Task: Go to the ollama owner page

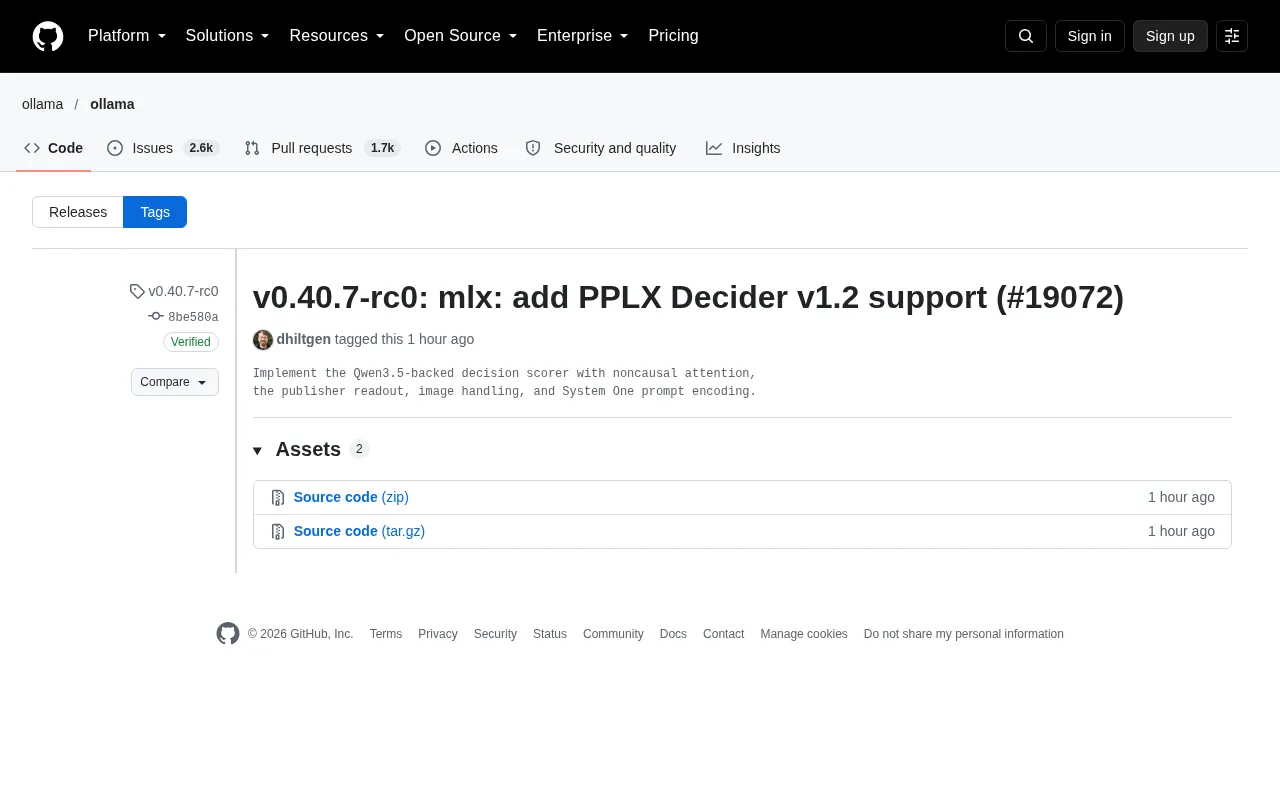Action: click(x=42, y=104)
